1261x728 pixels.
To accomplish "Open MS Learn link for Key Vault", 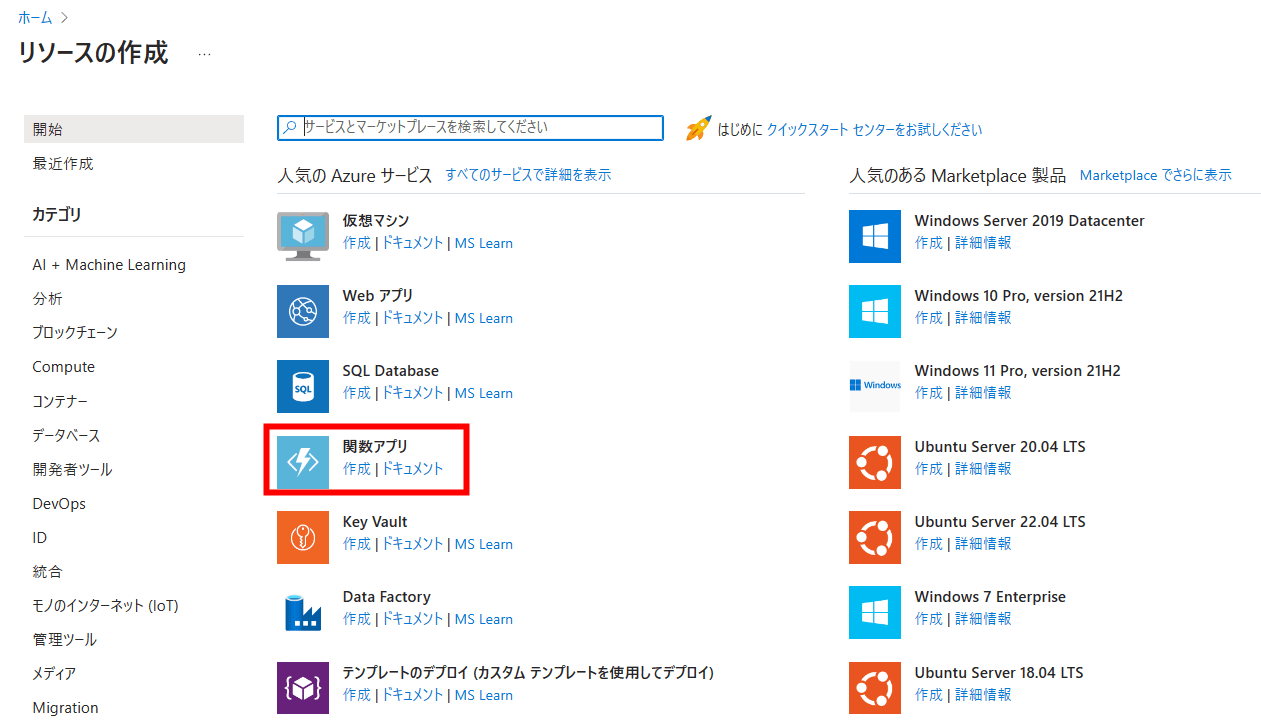I will tap(484, 544).
